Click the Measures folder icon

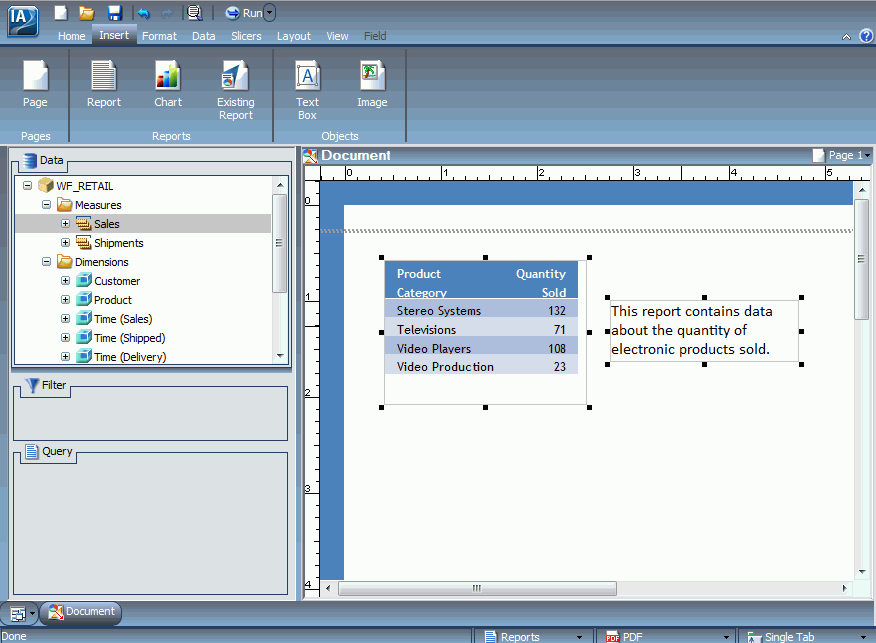point(65,204)
